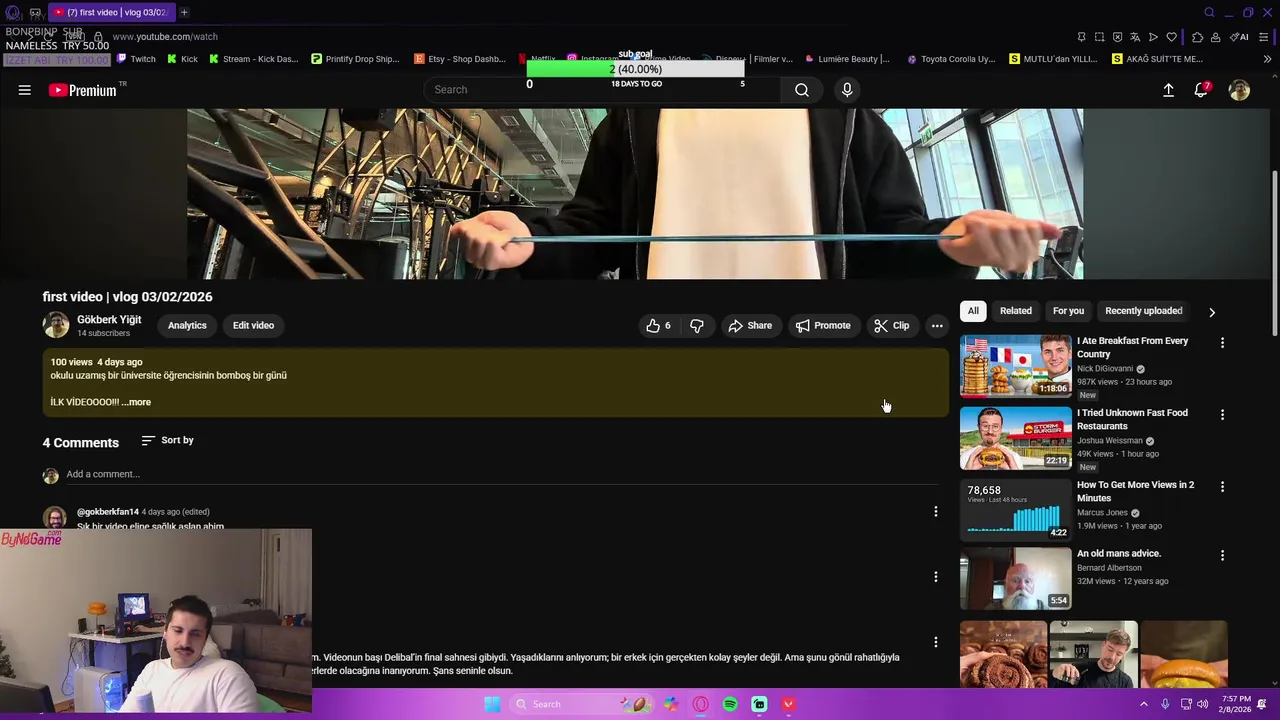This screenshot has width=1280, height=720.
Task: Open the Toyota Corolla bookmark
Action: [951, 59]
